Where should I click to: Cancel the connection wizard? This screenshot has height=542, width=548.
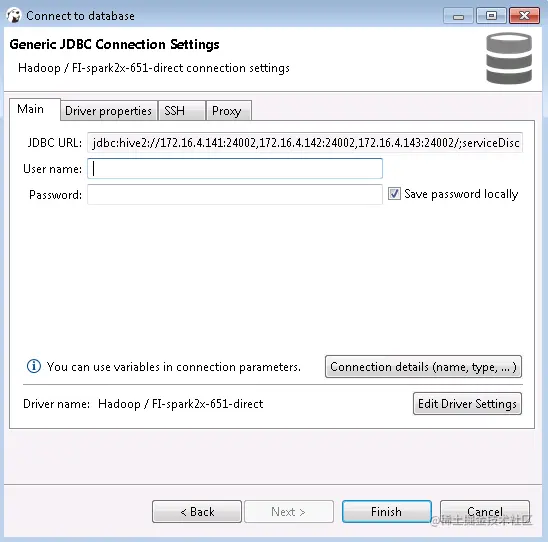pos(485,512)
